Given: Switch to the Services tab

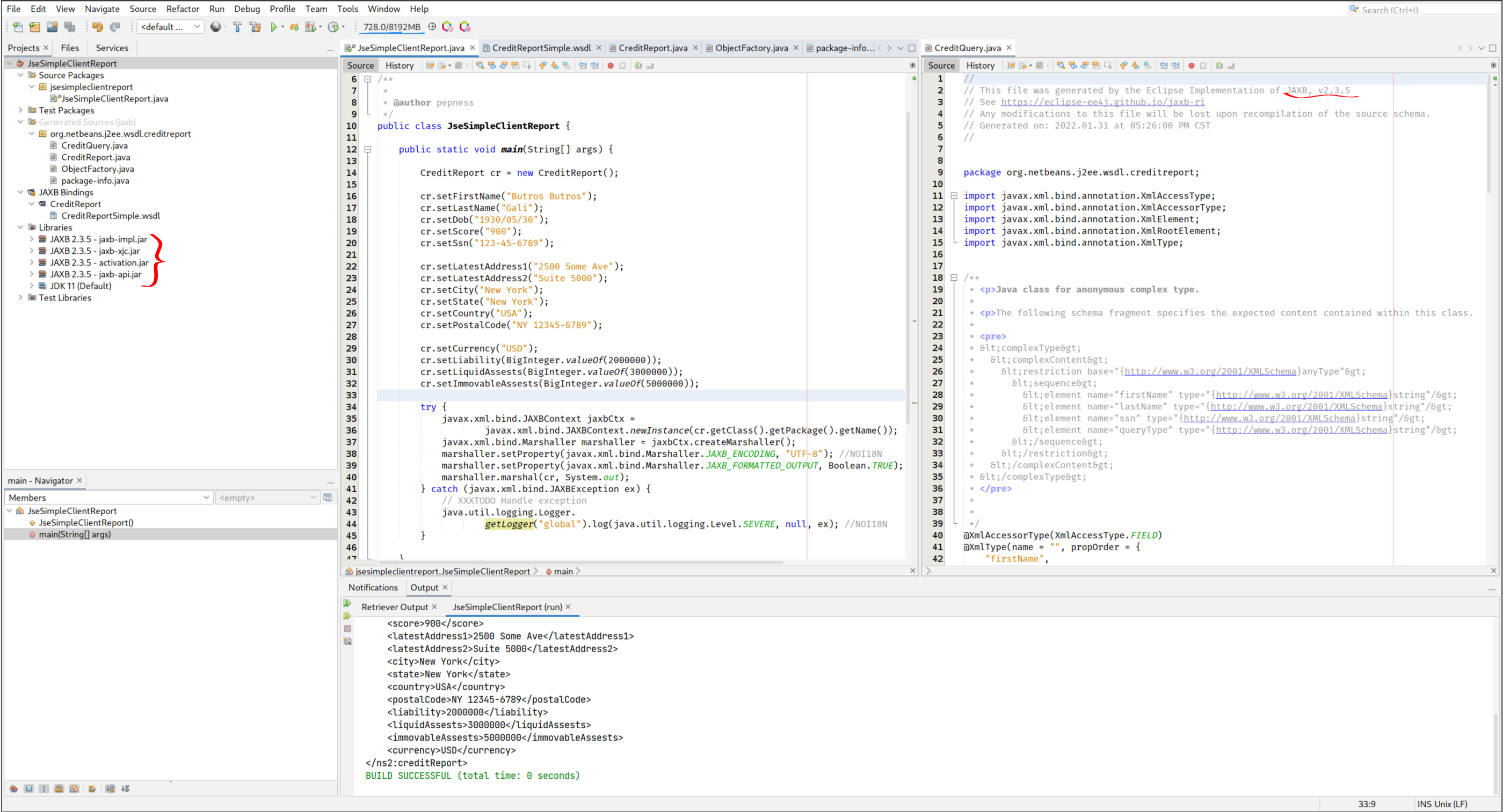Looking at the screenshot, I should (112, 48).
